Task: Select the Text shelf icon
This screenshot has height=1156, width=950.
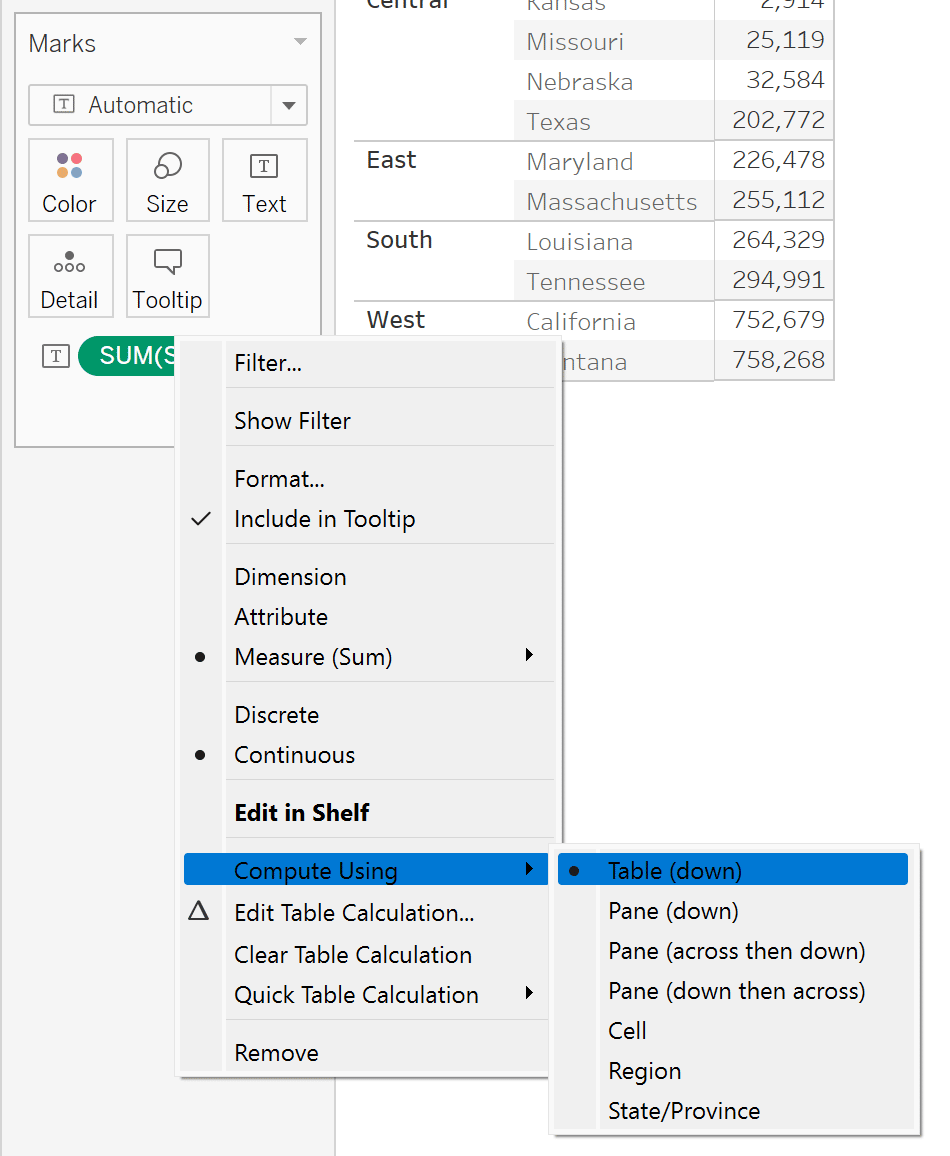Action: [264, 180]
